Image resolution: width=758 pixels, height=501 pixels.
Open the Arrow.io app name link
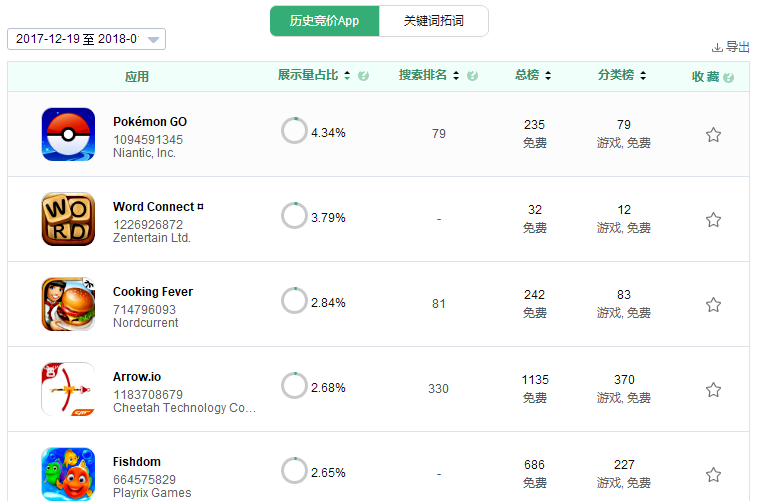[x=137, y=377]
